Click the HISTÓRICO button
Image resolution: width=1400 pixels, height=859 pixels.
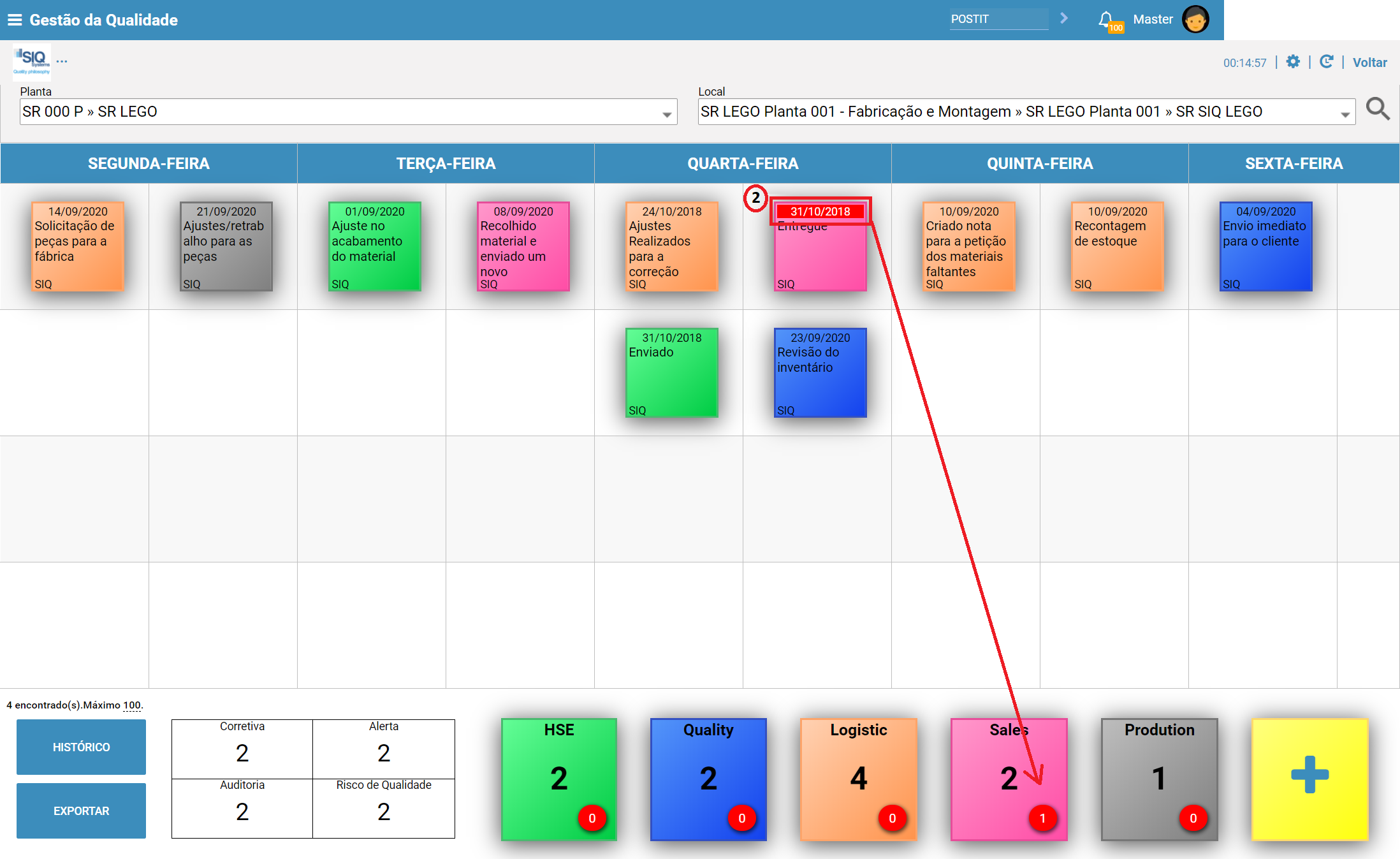pos(81,747)
